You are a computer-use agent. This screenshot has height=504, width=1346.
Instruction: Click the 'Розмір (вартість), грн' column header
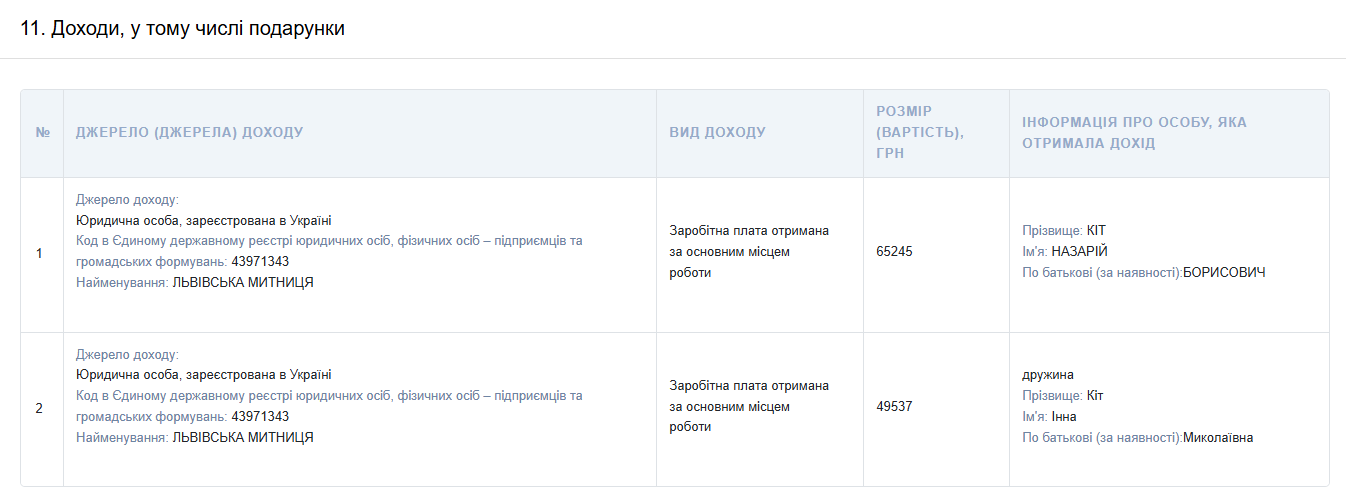pyautogui.click(x=920, y=132)
